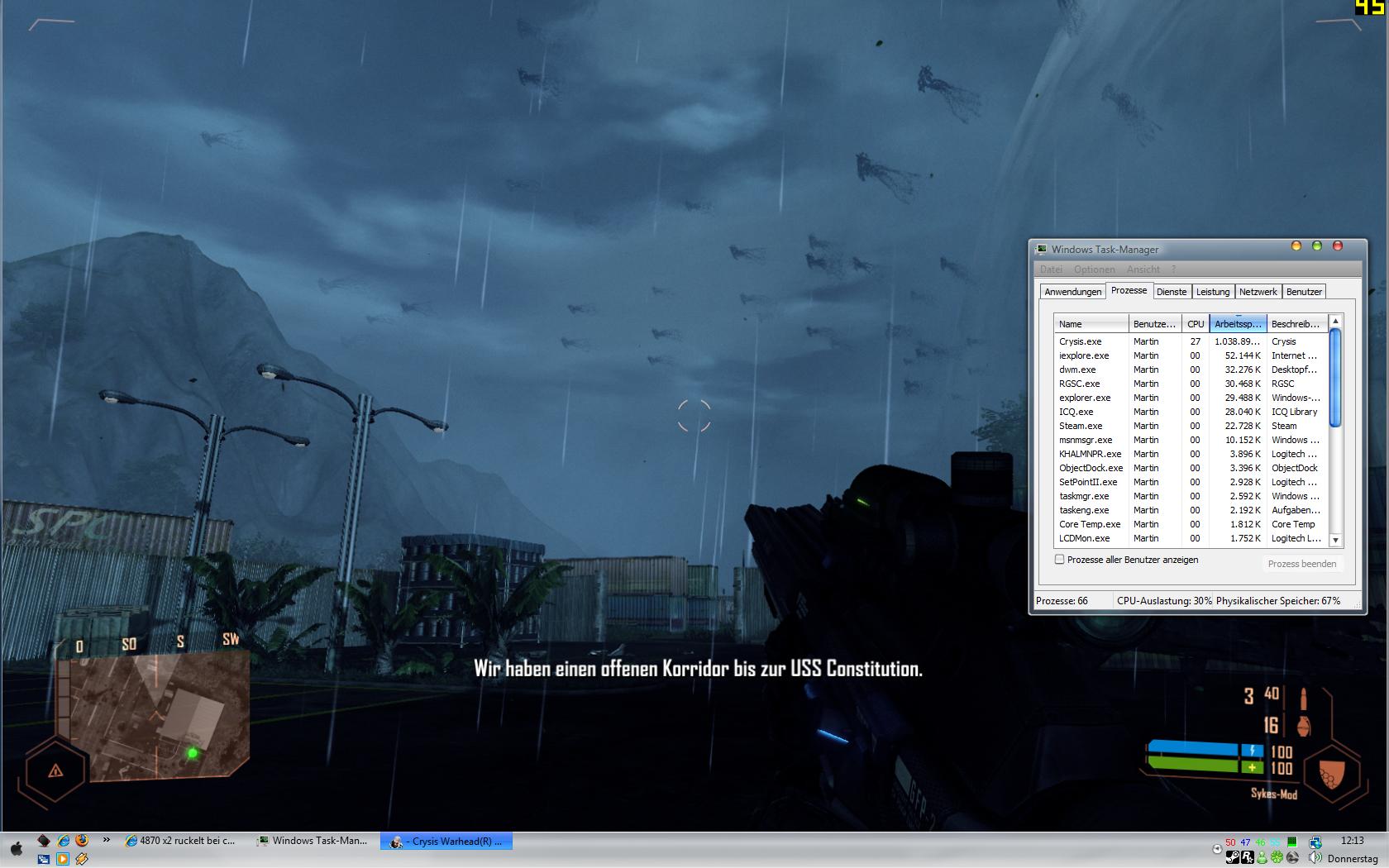The width and height of the screenshot is (1389, 868).
Task: Open the Rockstar Games Social Club tray icon
Action: pos(1248,857)
